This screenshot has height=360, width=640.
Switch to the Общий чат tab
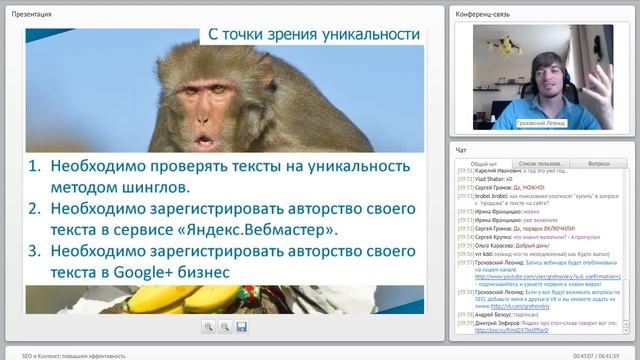pyautogui.click(x=484, y=164)
